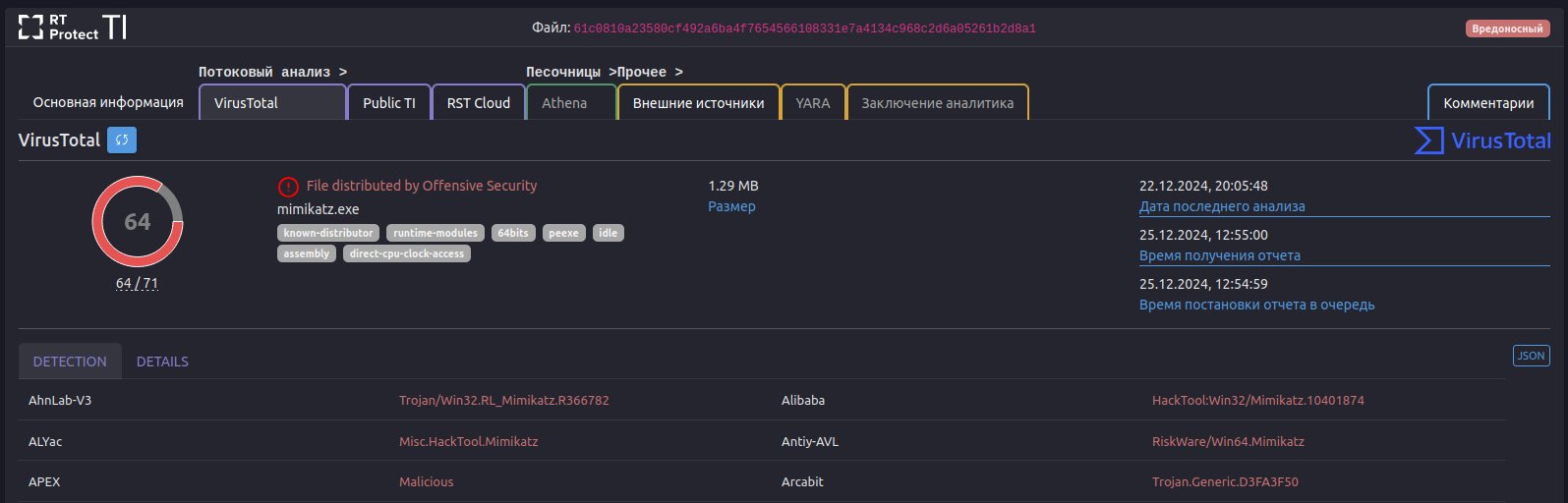The height and width of the screenshot is (503, 1568).
Task: Click the runtime-modules tag
Action: coord(436,233)
